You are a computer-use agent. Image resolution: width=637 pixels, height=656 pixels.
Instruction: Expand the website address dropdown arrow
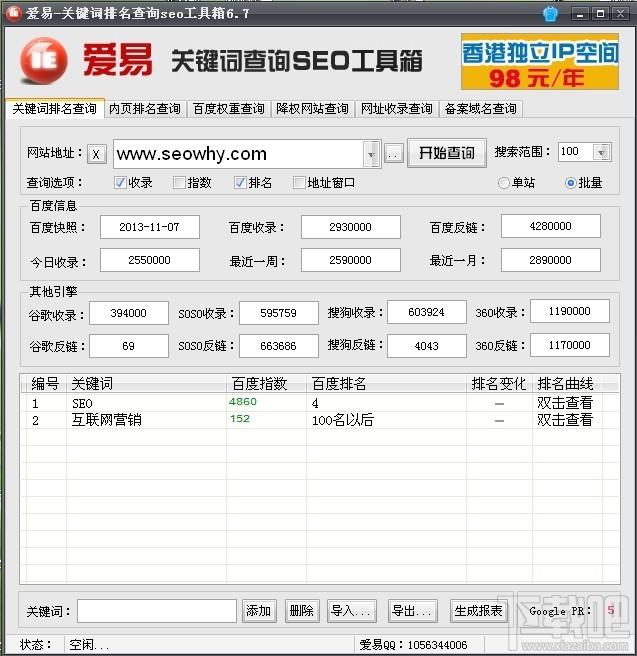371,154
